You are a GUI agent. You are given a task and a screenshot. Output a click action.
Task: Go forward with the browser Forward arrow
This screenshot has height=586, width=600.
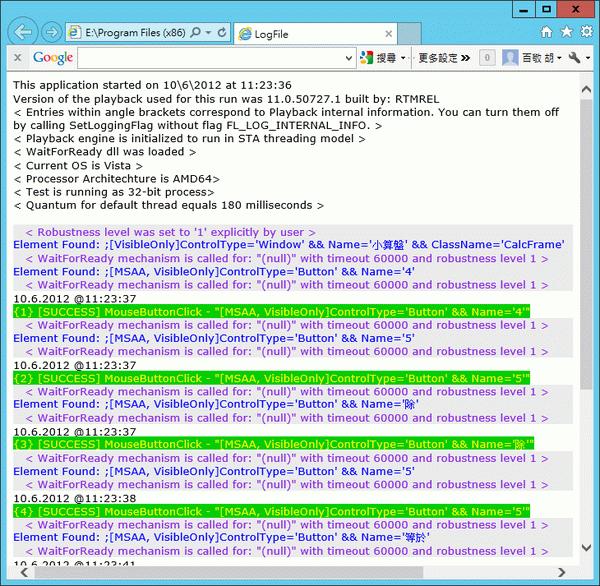51,33
